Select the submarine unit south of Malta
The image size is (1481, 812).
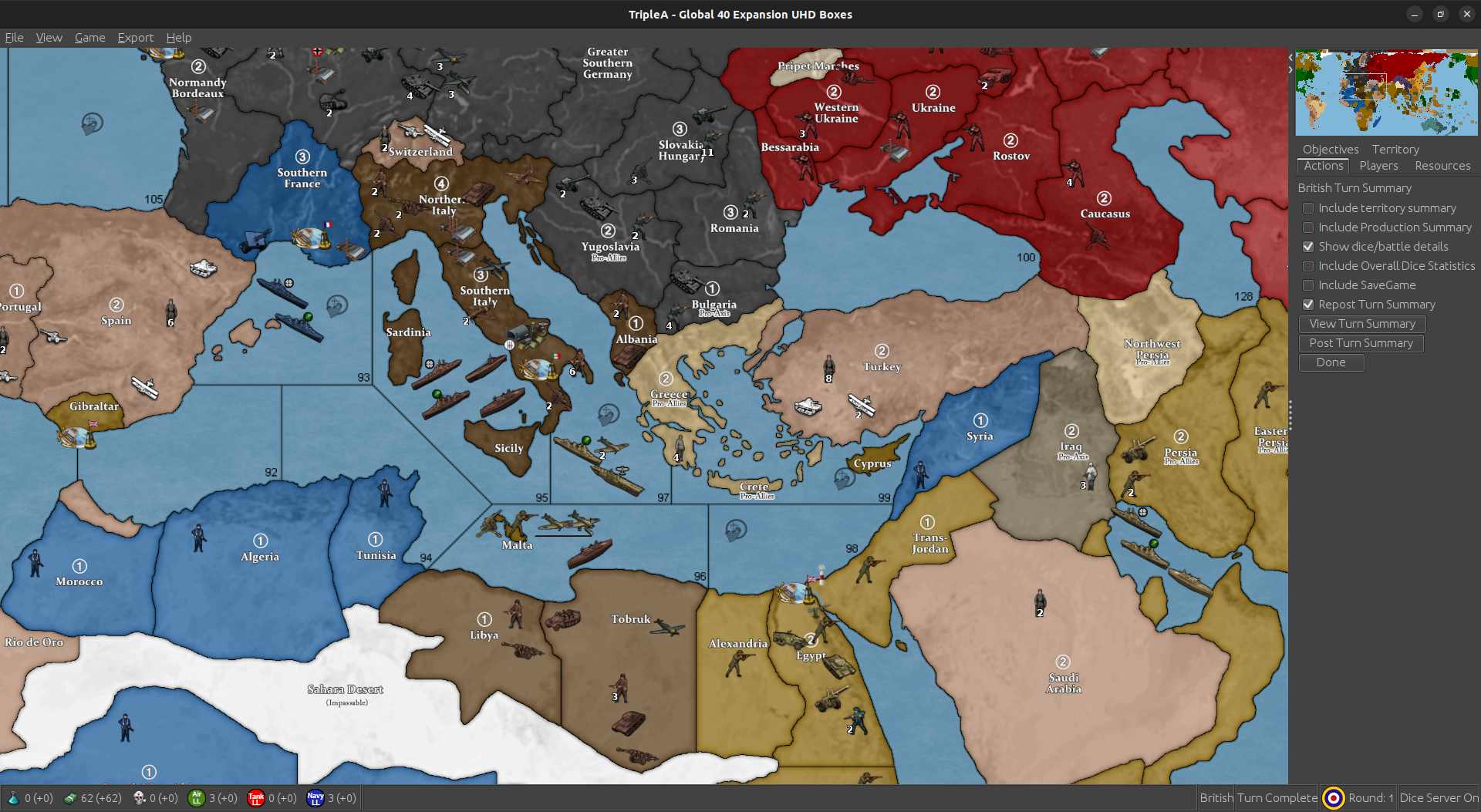point(590,553)
